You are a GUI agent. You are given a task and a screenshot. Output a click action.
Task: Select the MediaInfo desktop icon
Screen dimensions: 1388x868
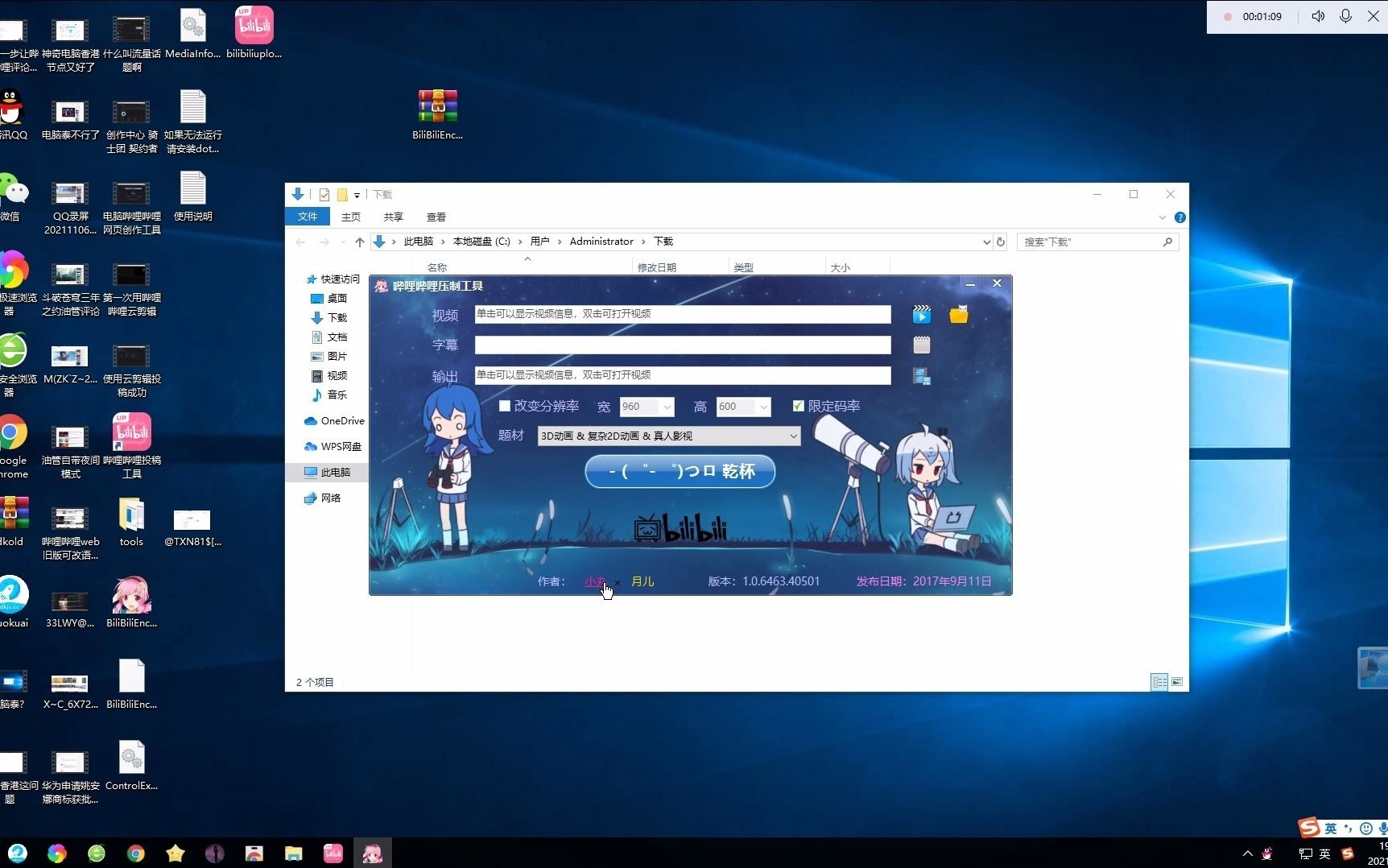pyautogui.click(x=193, y=33)
